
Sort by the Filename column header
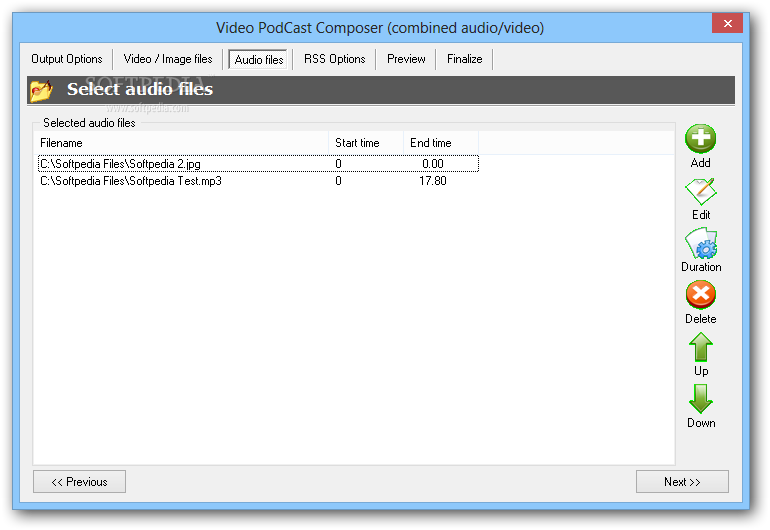click(x=181, y=143)
